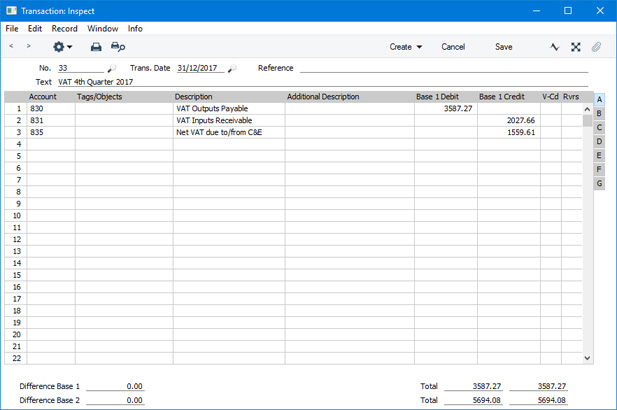Go to the previous record arrow

tap(11, 47)
